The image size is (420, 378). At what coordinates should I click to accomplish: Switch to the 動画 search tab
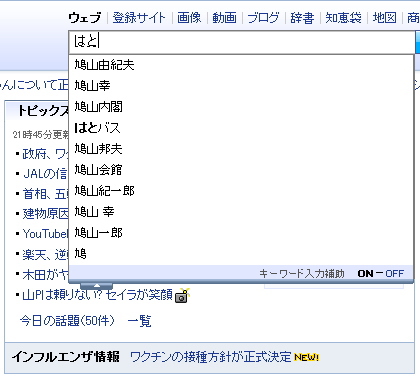[x=224, y=17]
